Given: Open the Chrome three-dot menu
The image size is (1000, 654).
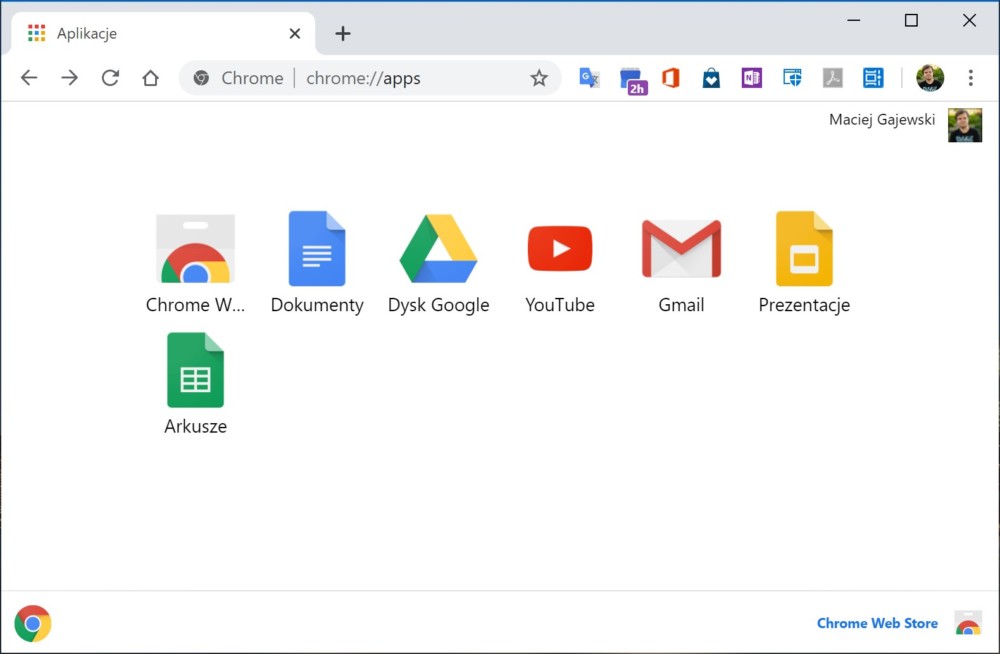Looking at the screenshot, I should (x=971, y=78).
